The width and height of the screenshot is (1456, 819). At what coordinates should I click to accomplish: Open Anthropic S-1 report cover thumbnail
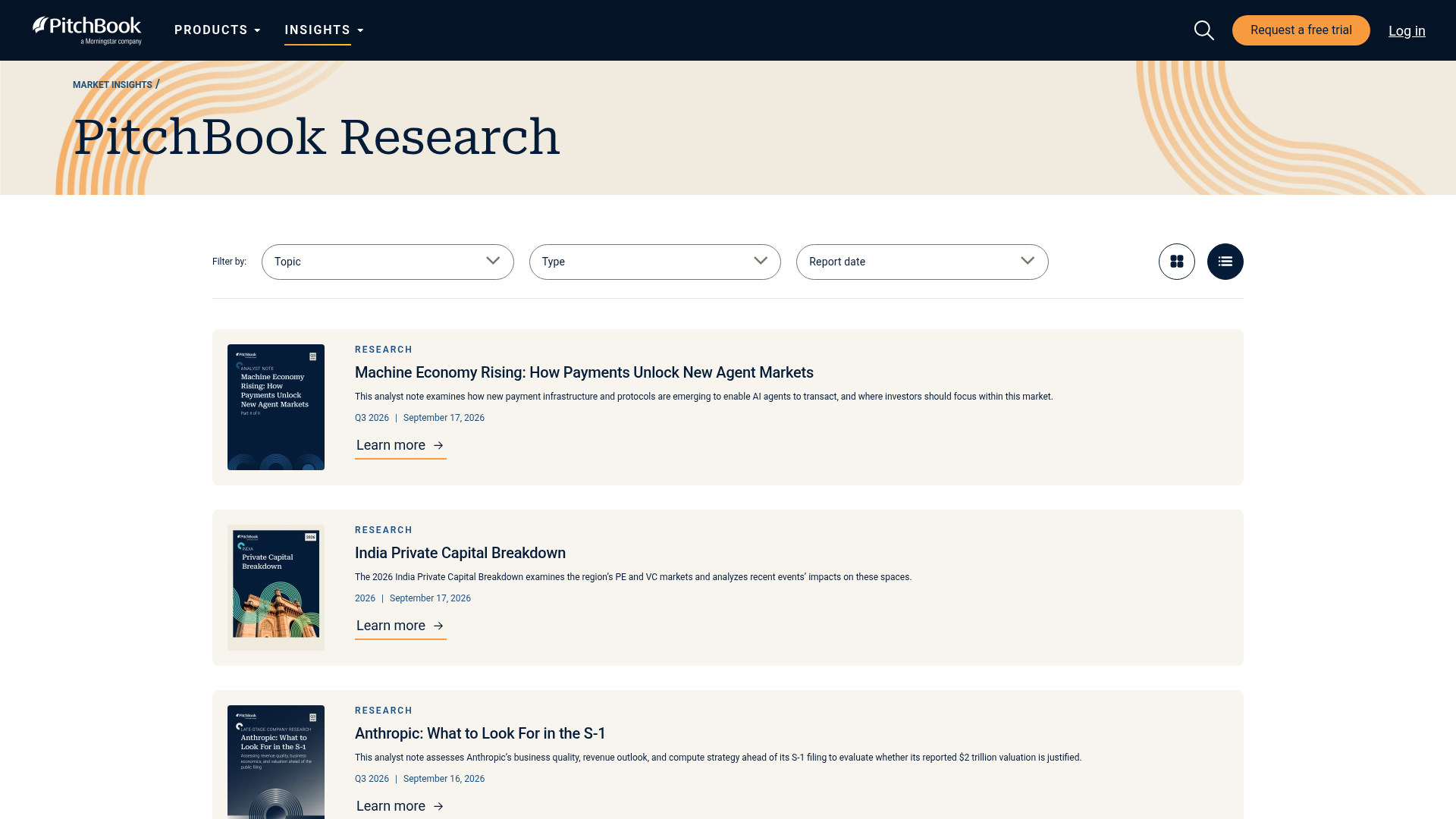(x=276, y=762)
